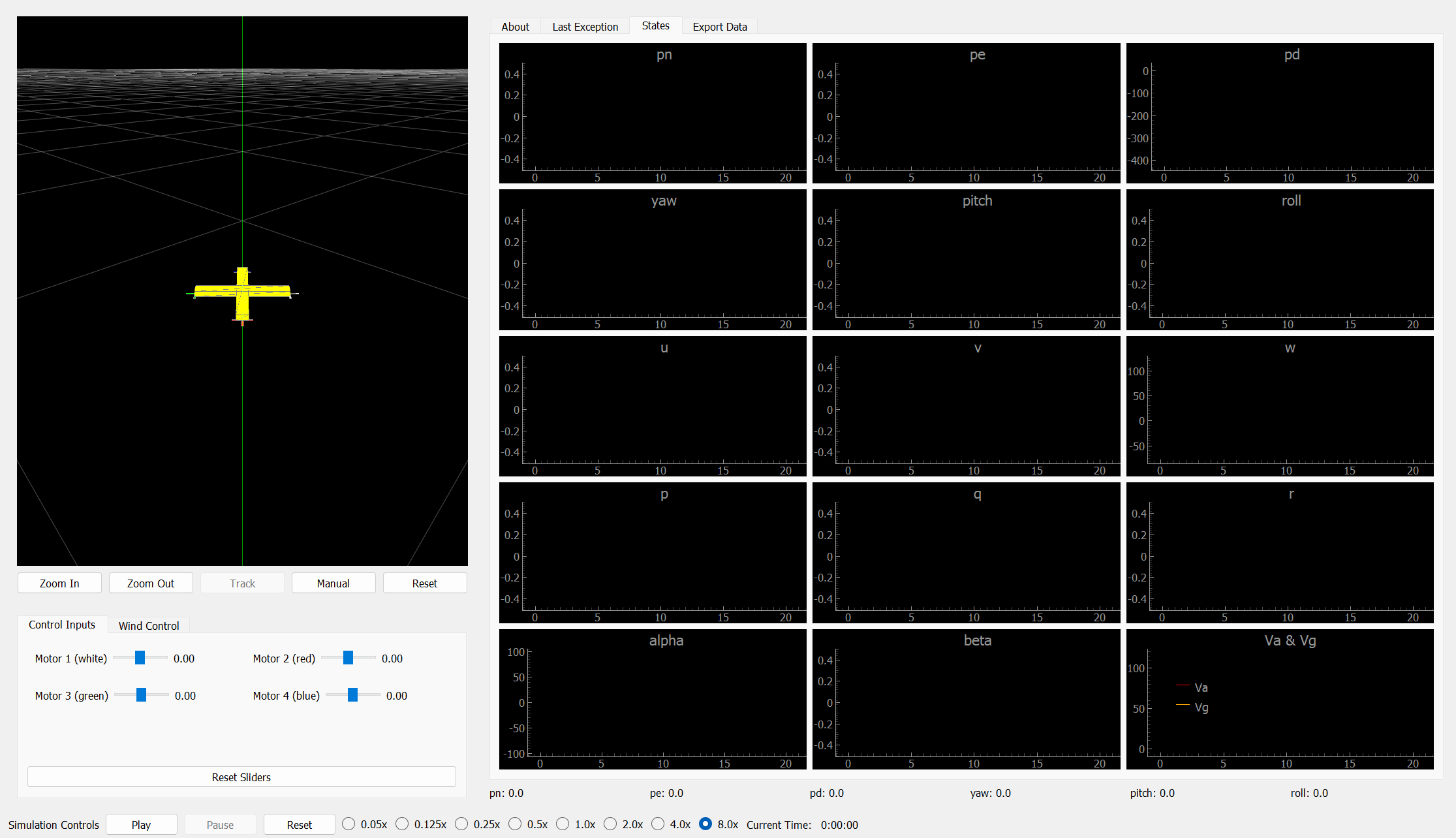Click the Motor 2 (red) slider handle
This screenshot has height=838, width=1456.
tap(348, 658)
